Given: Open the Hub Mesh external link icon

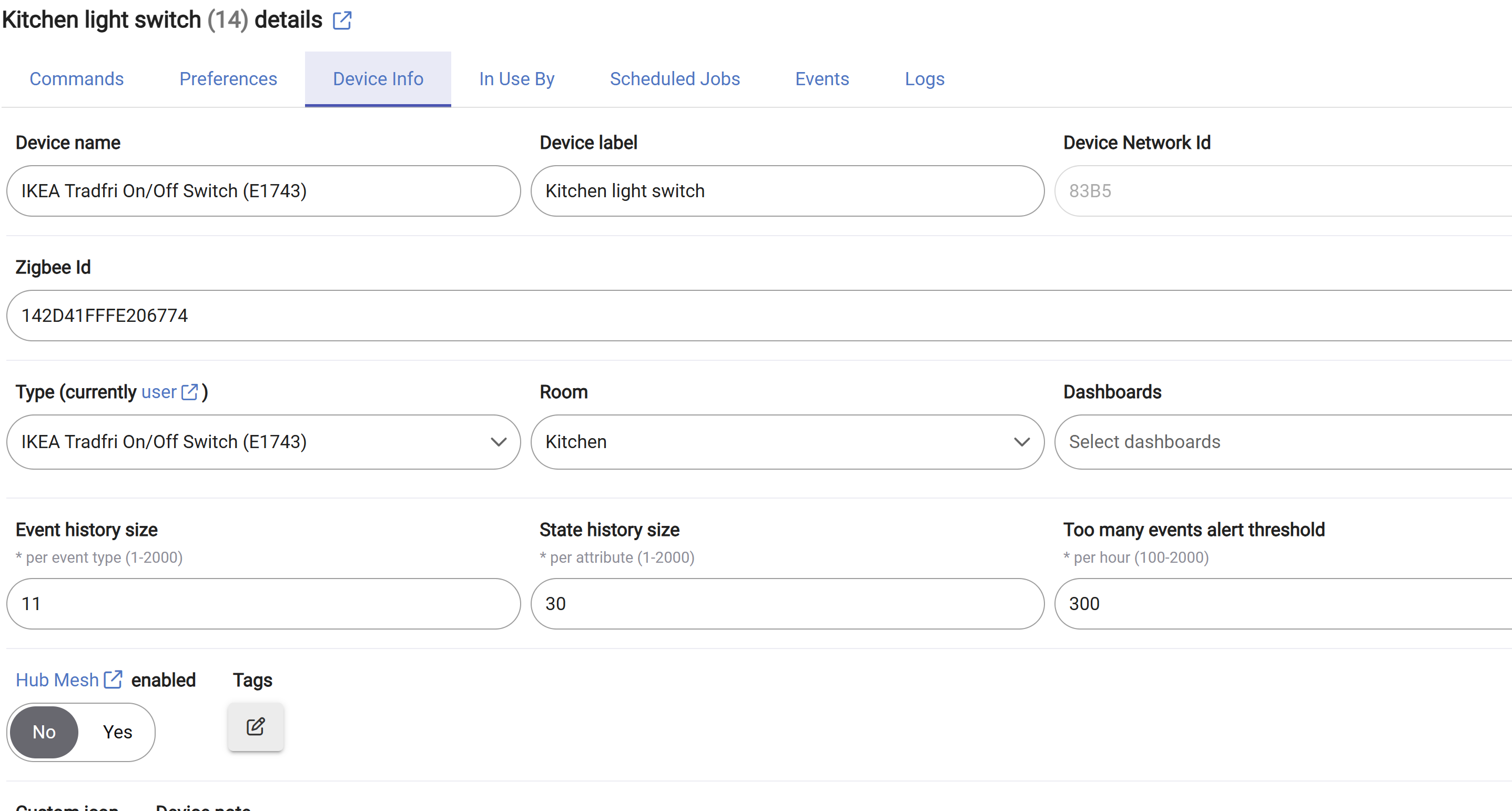Looking at the screenshot, I should [x=113, y=680].
